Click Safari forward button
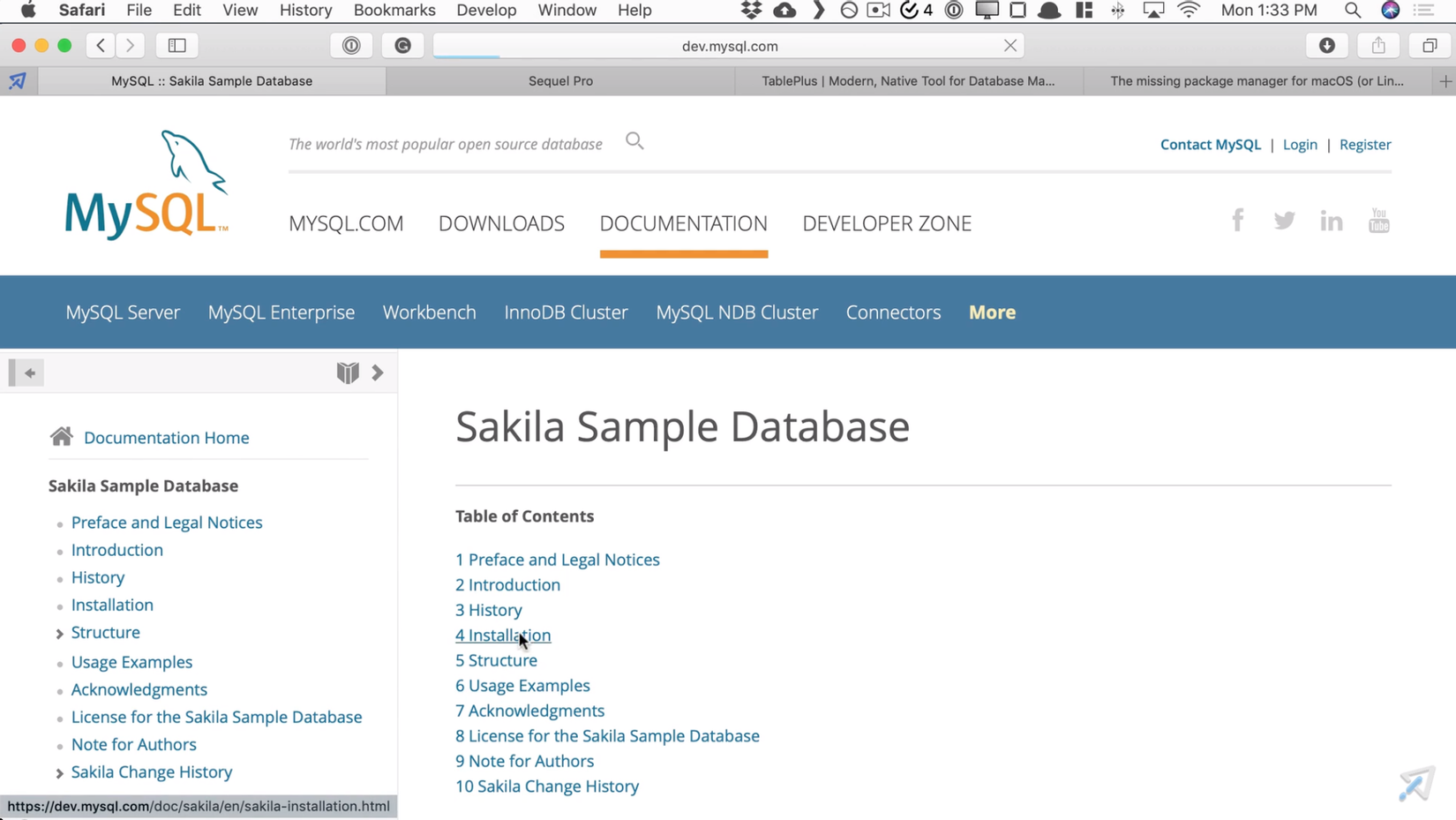The image size is (1456, 820). tap(130, 45)
